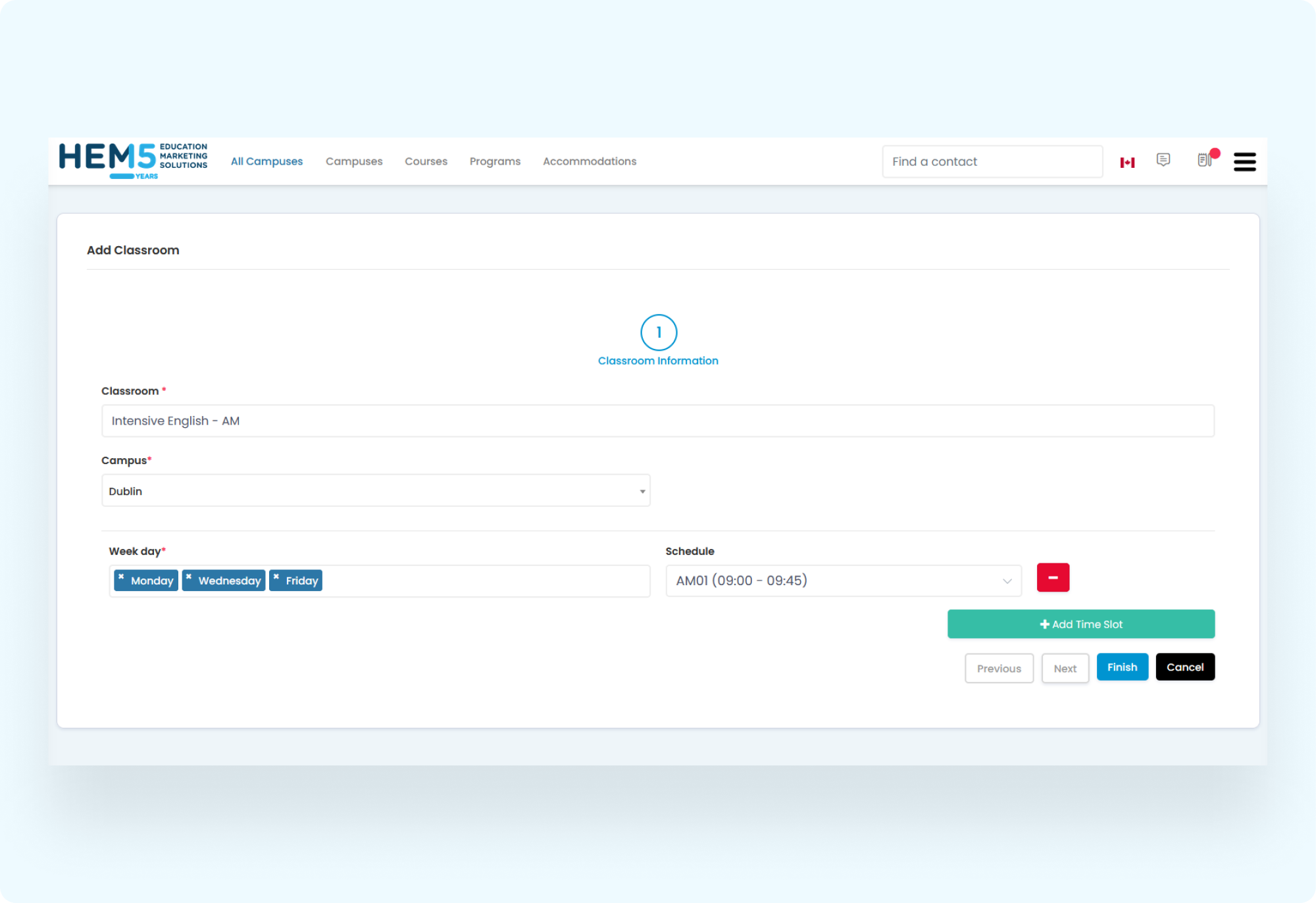The width and height of the screenshot is (1316, 903).
Task: Open the notifications news icon
Action: click(x=1204, y=160)
